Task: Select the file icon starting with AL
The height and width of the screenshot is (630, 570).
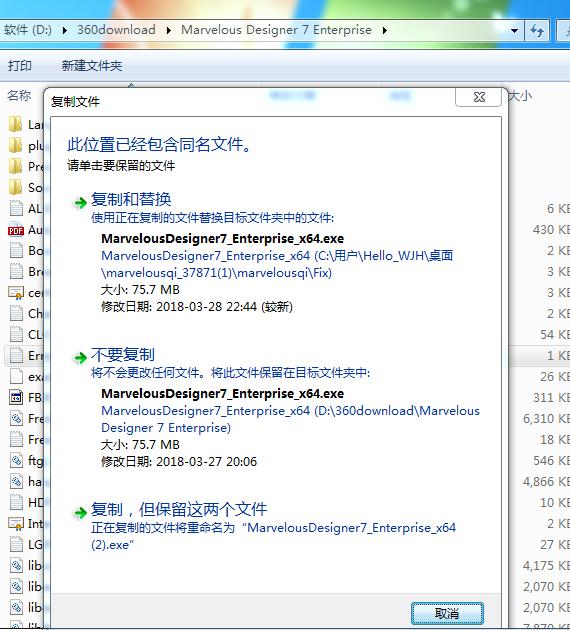Action: (x=16, y=208)
